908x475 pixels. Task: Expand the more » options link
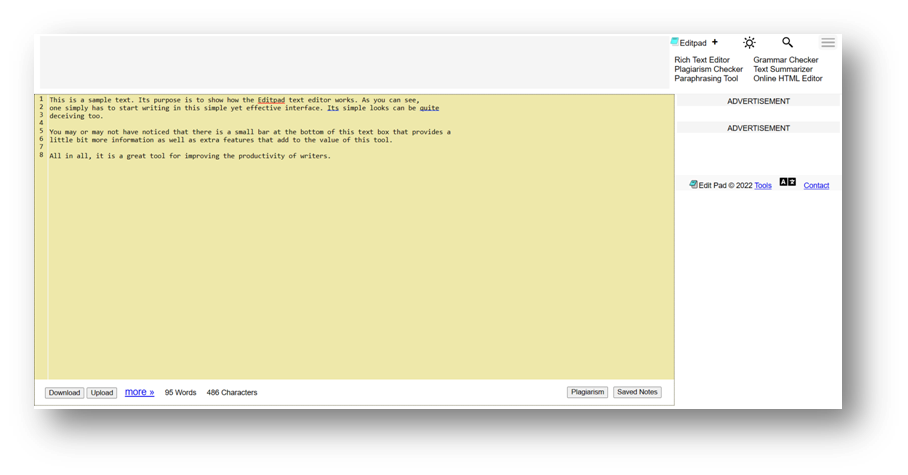[x=140, y=392]
